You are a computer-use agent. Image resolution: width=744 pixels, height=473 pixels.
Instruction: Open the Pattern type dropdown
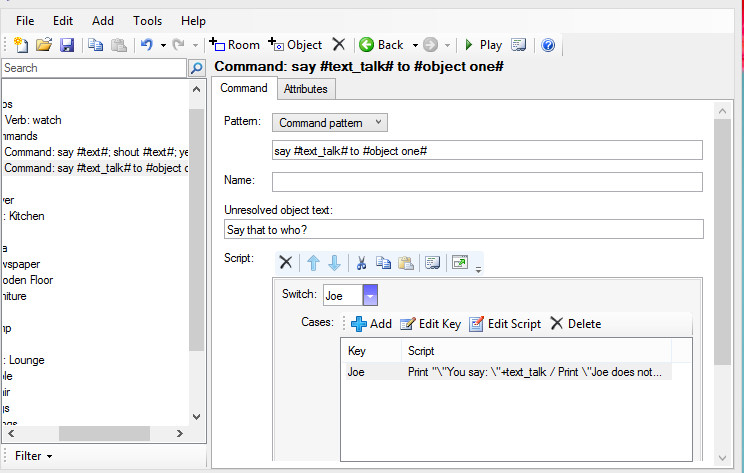[x=330, y=122]
